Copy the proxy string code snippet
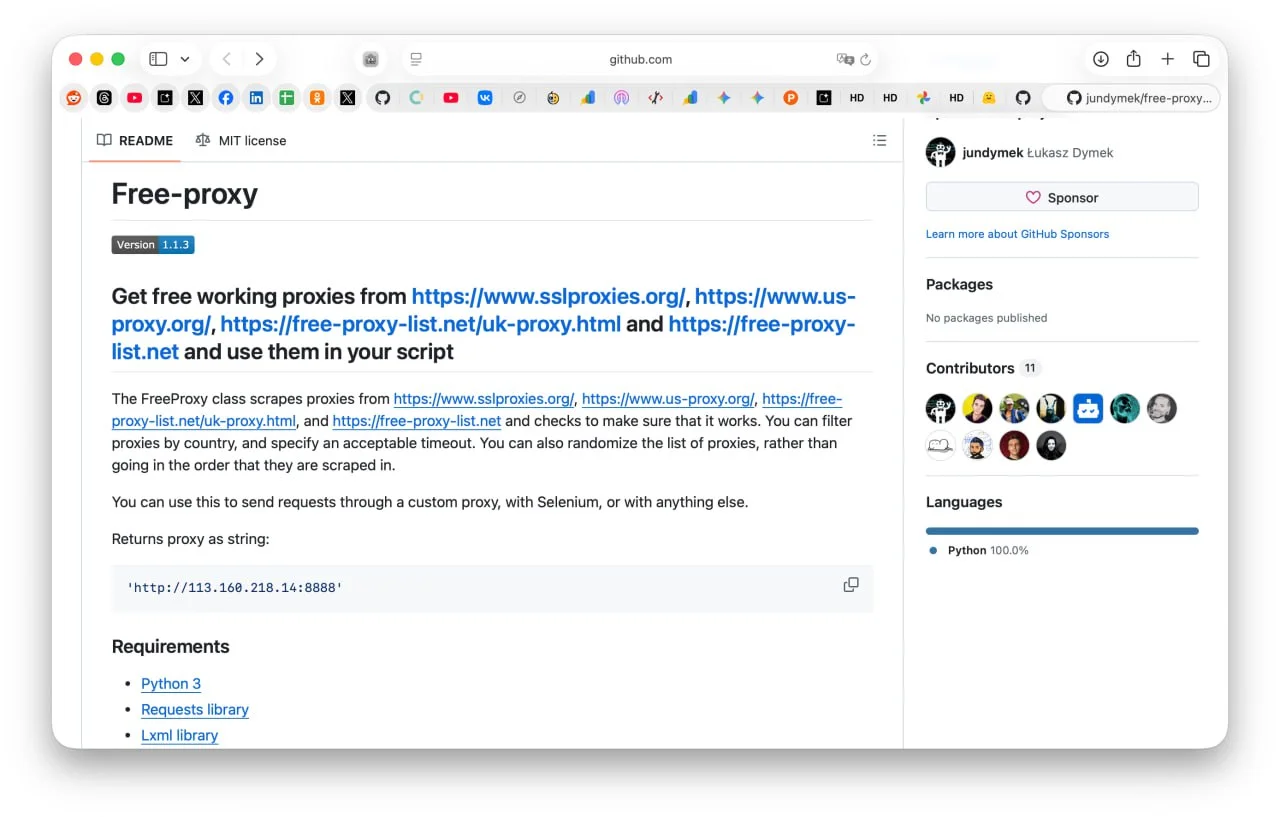 click(851, 585)
